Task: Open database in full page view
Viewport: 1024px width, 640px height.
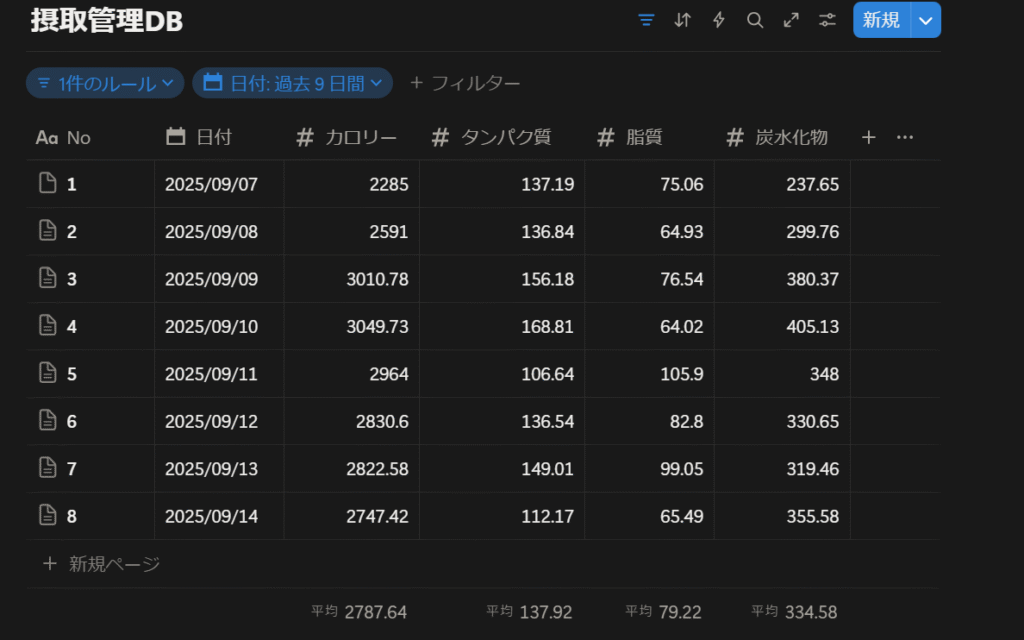Action: pos(791,20)
